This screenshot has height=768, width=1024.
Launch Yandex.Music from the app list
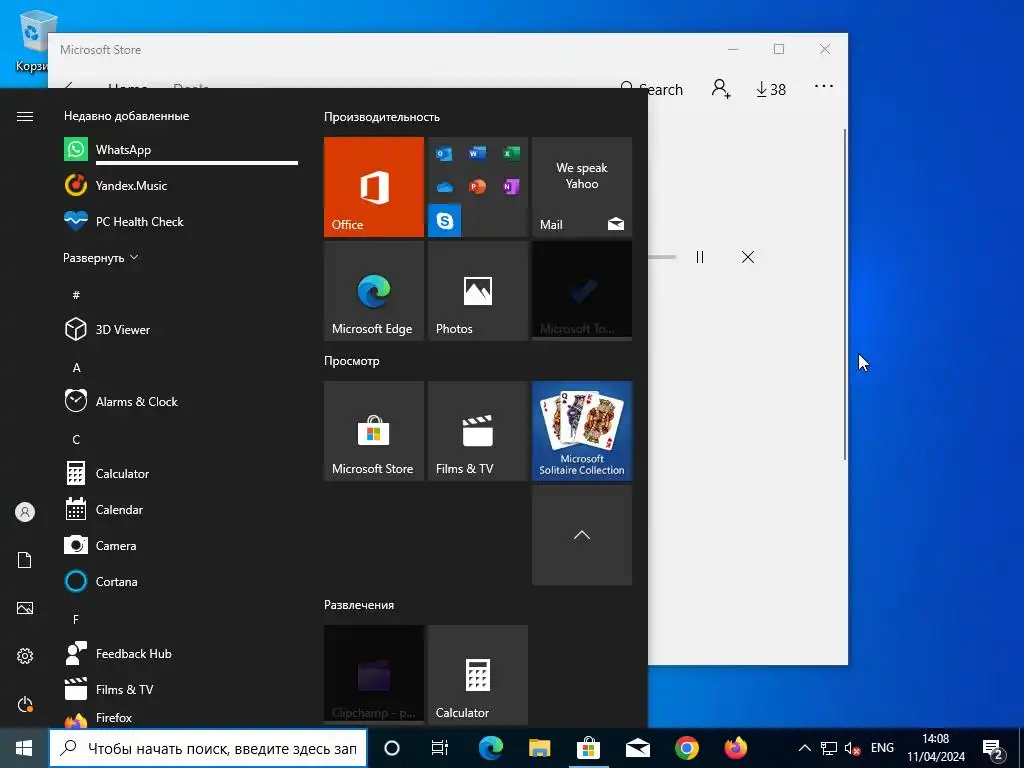[181, 185]
